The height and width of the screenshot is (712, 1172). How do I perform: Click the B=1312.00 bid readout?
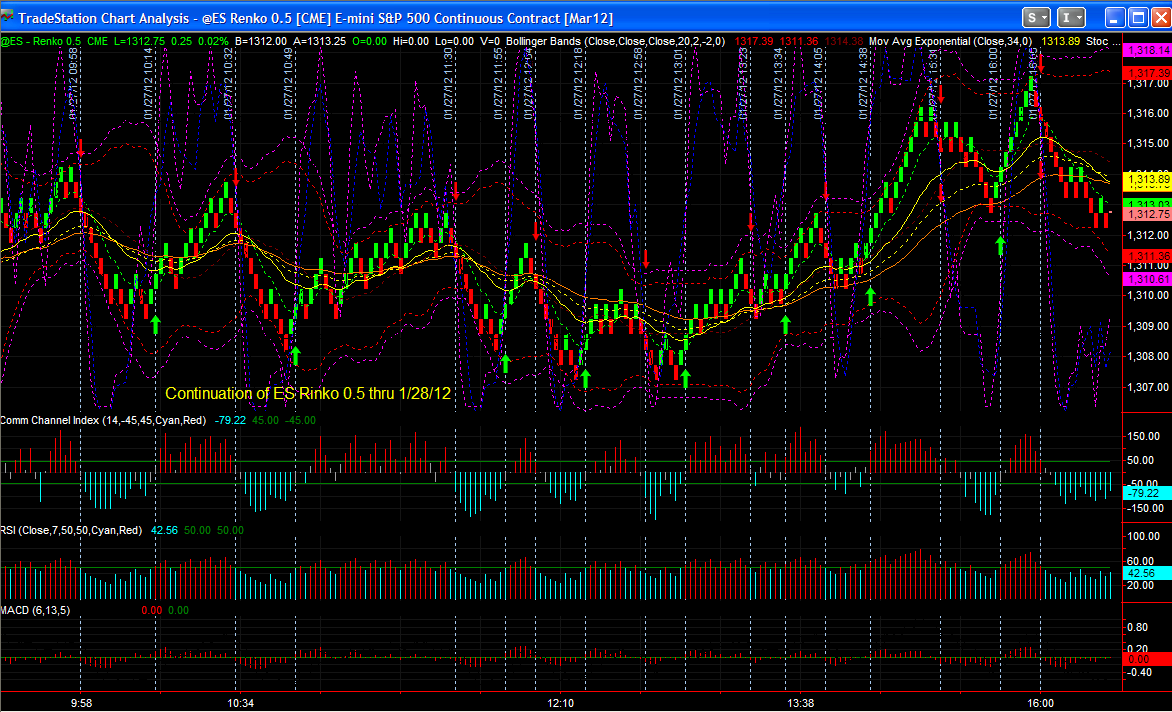tap(261, 41)
